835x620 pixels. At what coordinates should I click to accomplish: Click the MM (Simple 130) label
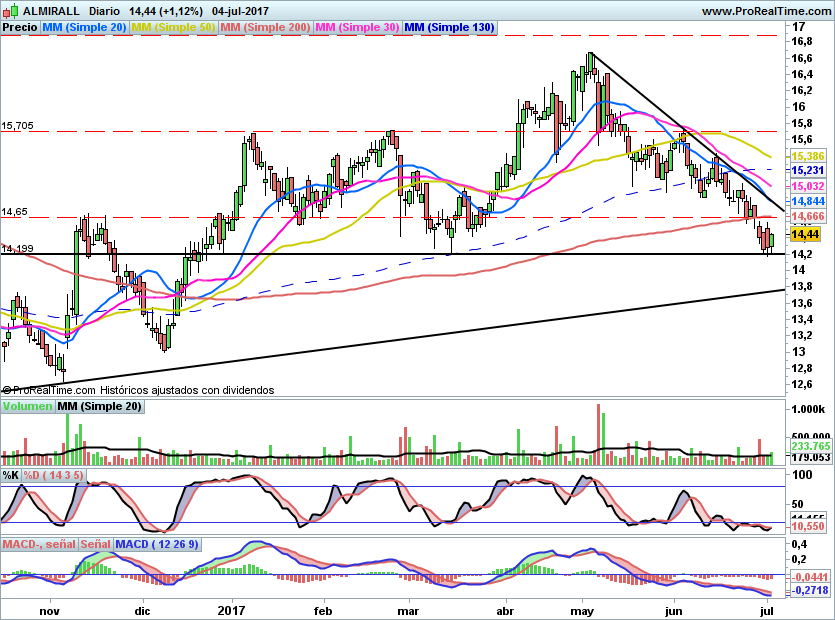pyautogui.click(x=449, y=28)
